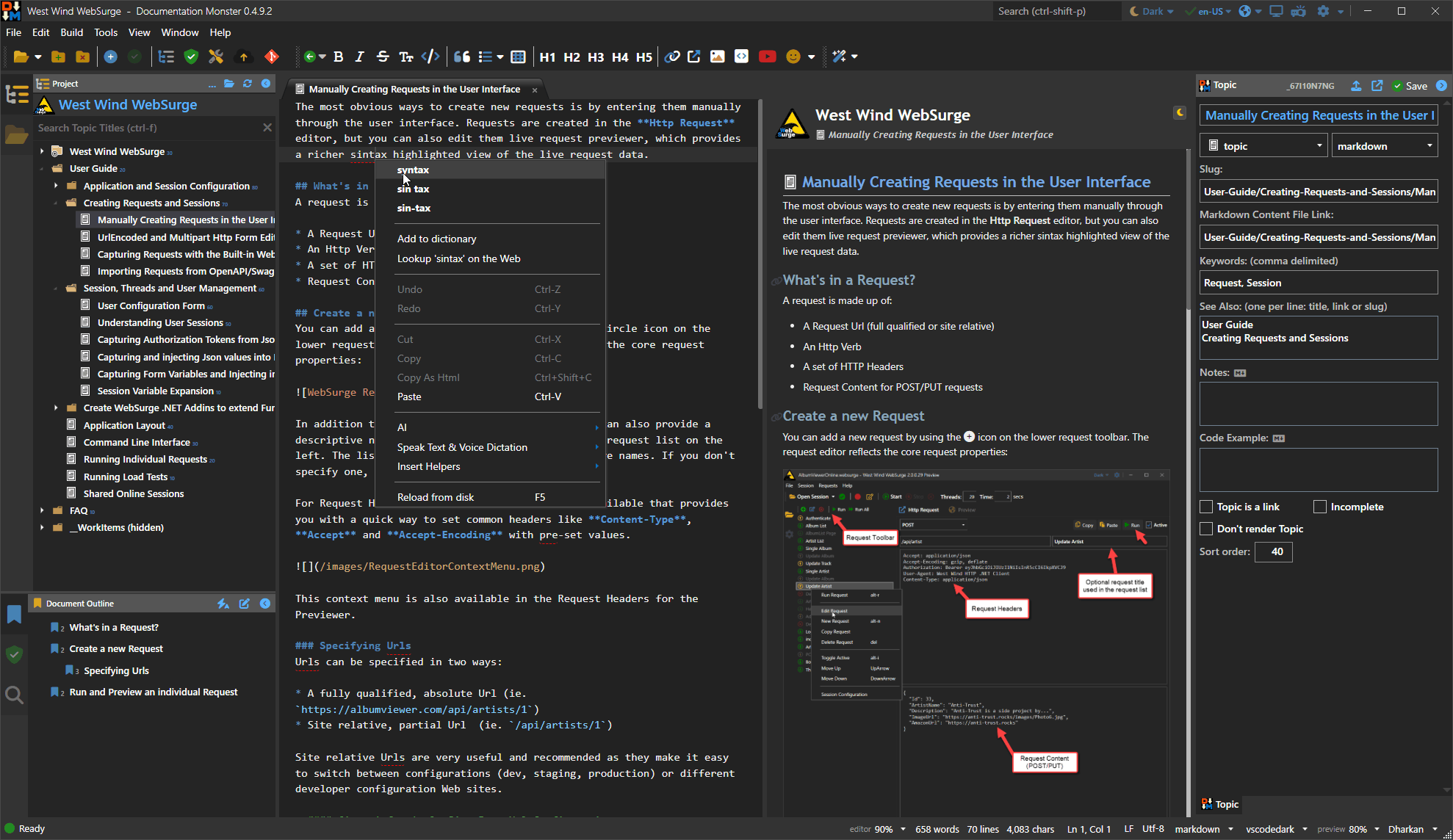Check the Incomplete checkbox

point(1320,507)
